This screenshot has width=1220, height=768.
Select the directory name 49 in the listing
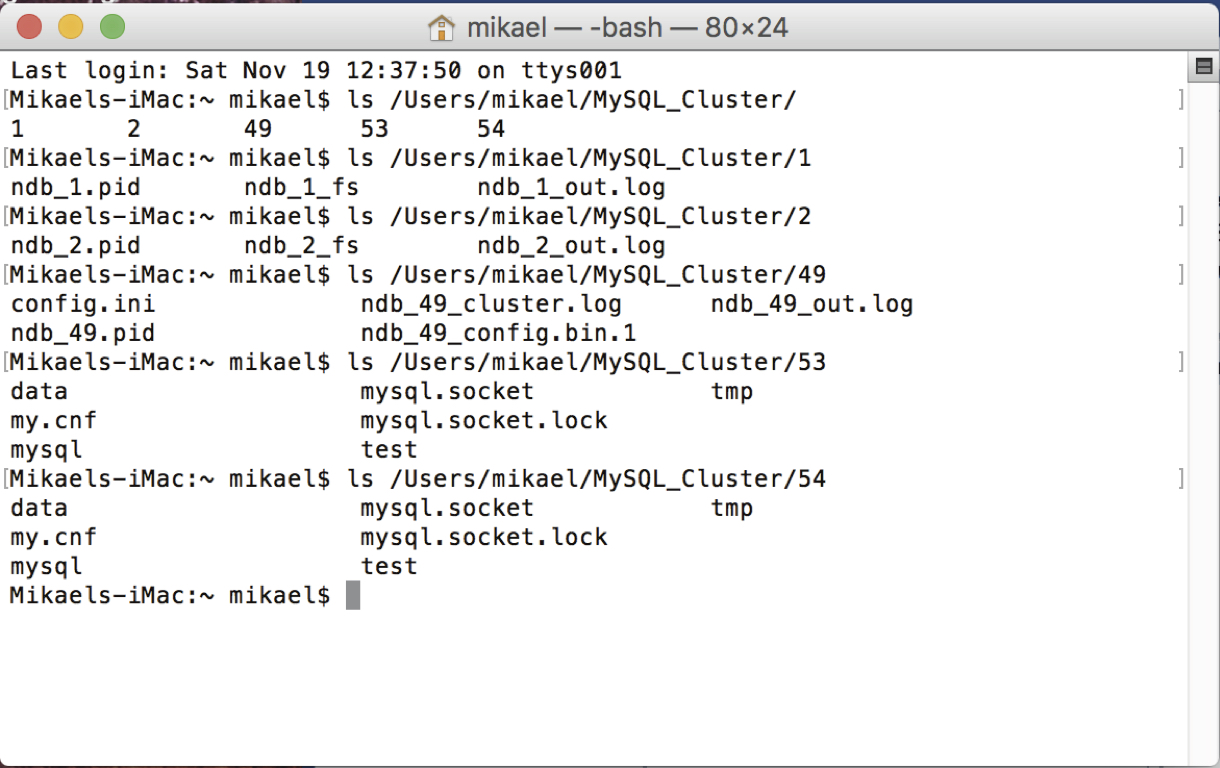(256, 128)
